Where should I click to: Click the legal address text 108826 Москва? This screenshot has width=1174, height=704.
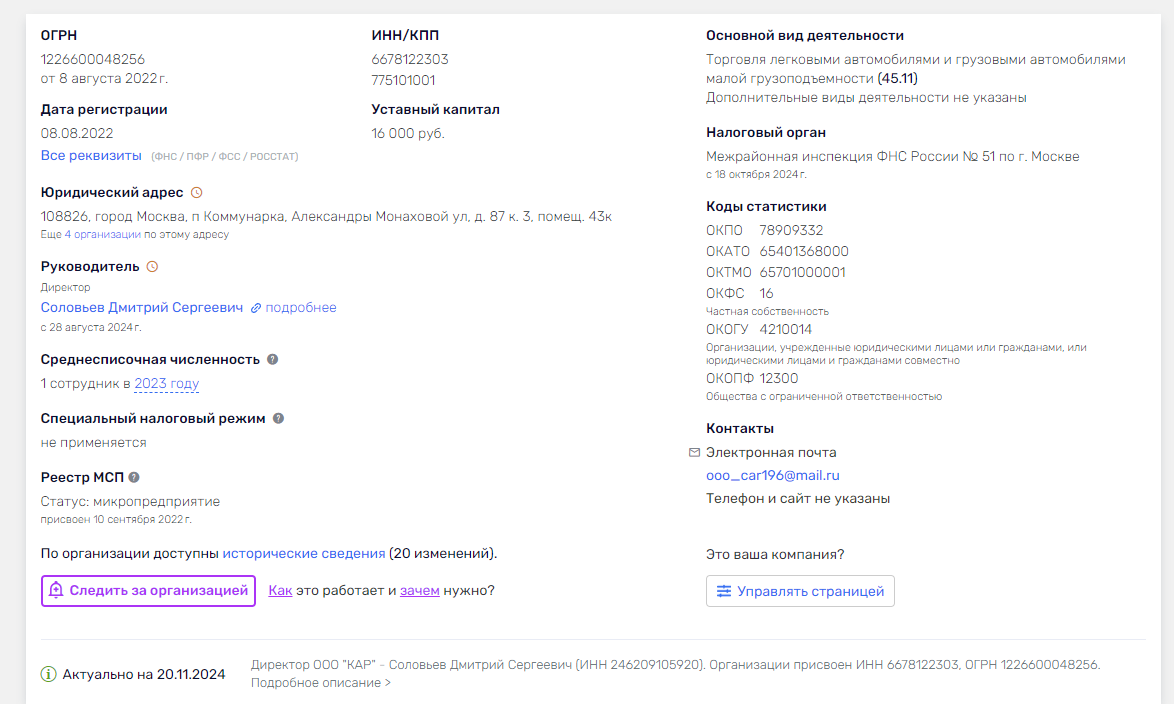pyautogui.click(x=326, y=216)
